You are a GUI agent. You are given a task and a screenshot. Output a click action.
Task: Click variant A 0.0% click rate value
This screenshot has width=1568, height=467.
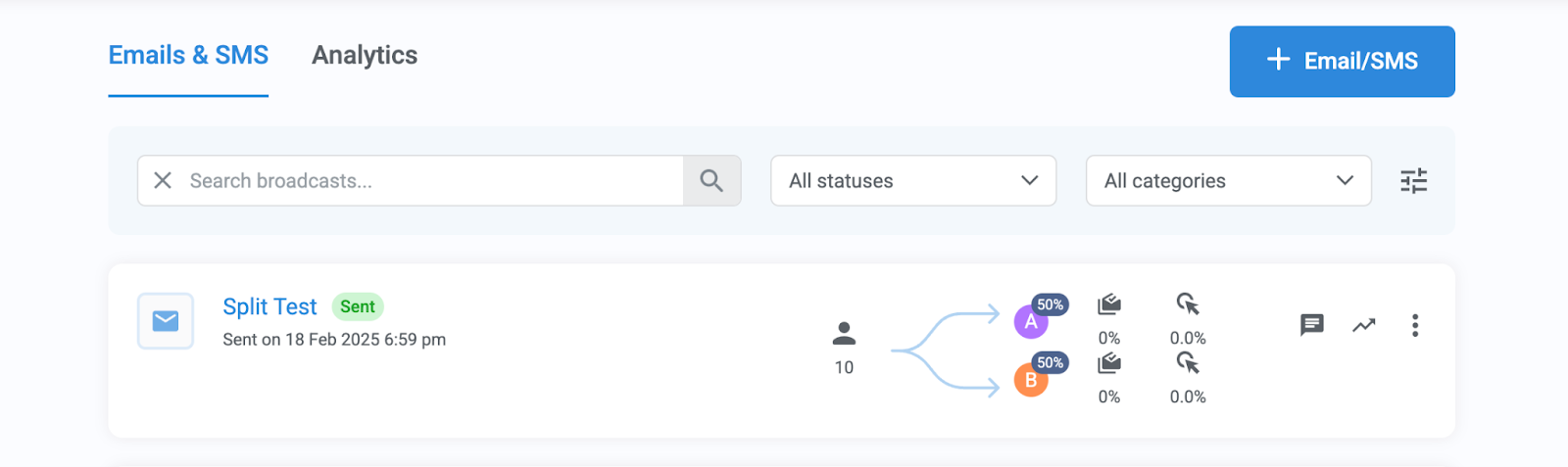(x=1188, y=338)
